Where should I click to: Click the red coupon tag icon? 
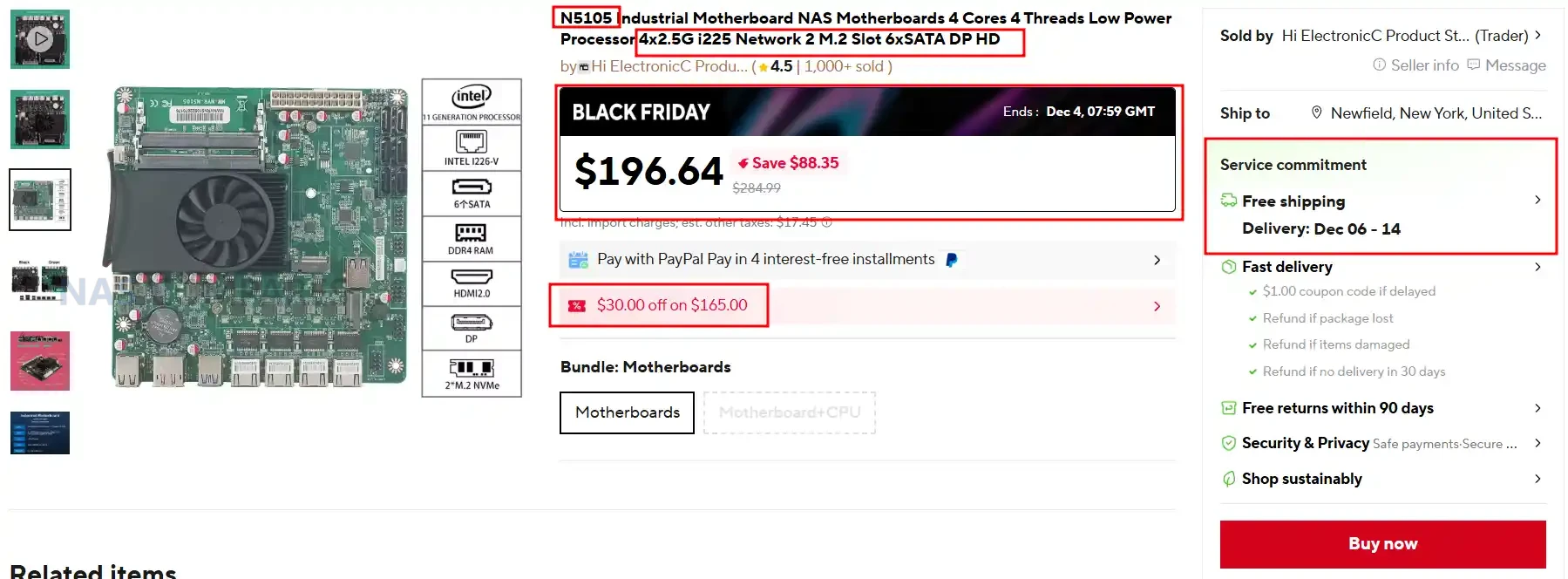[x=576, y=305]
